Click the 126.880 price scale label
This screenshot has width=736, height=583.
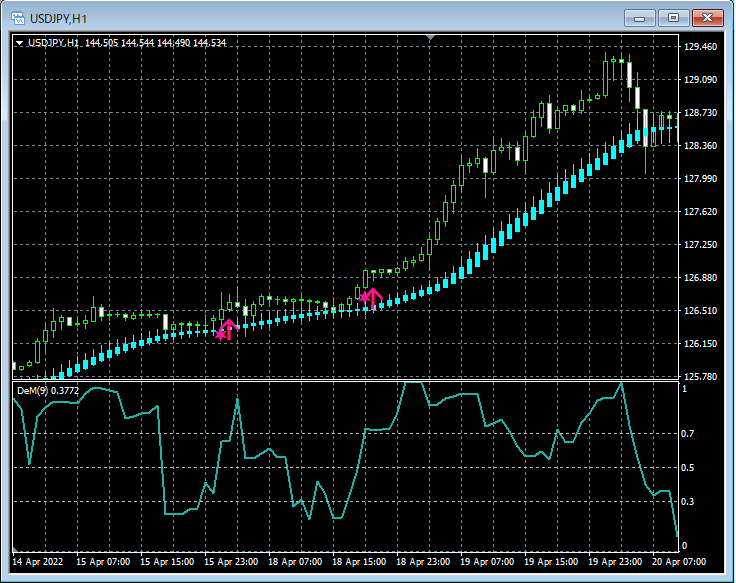(700, 277)
